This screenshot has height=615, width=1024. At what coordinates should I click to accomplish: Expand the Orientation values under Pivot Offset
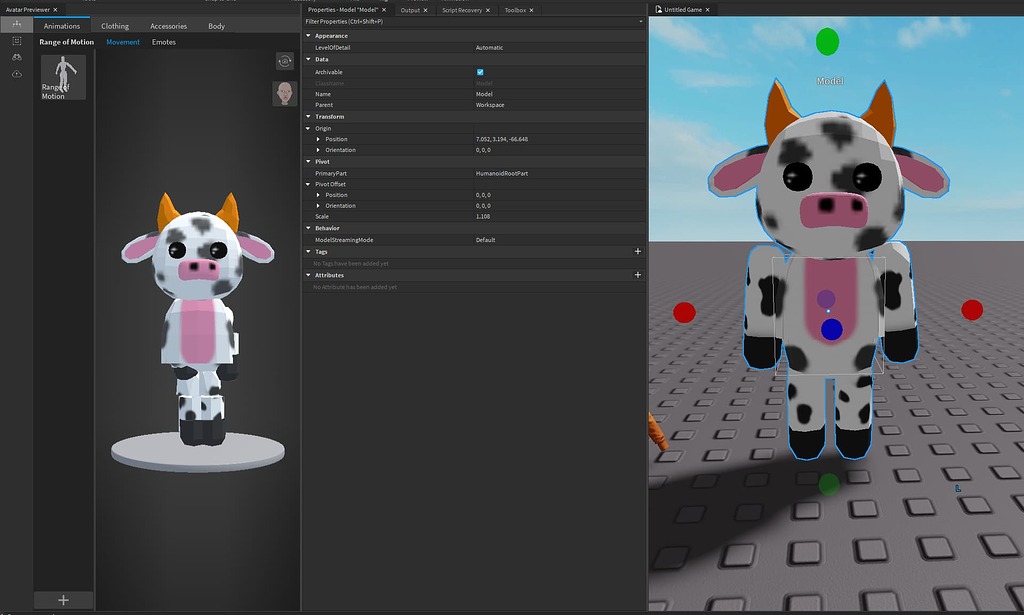tap(319, 205)
